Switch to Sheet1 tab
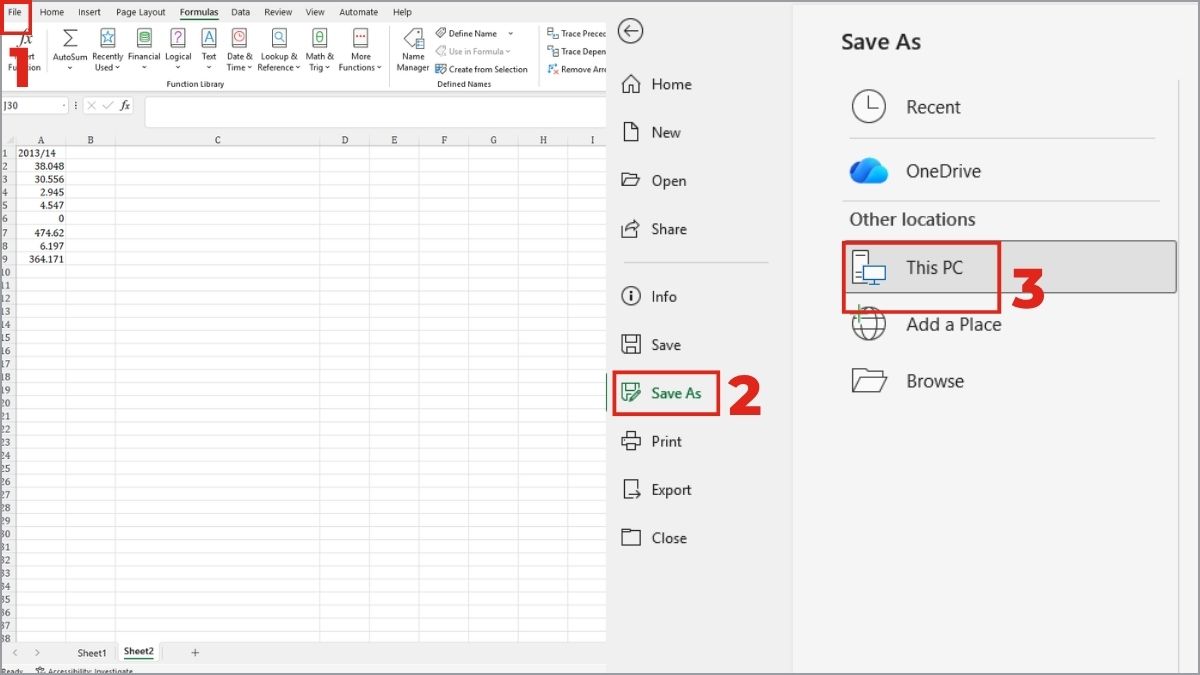Viewport: 1200px width, 675px height. (x=92, y=653)
